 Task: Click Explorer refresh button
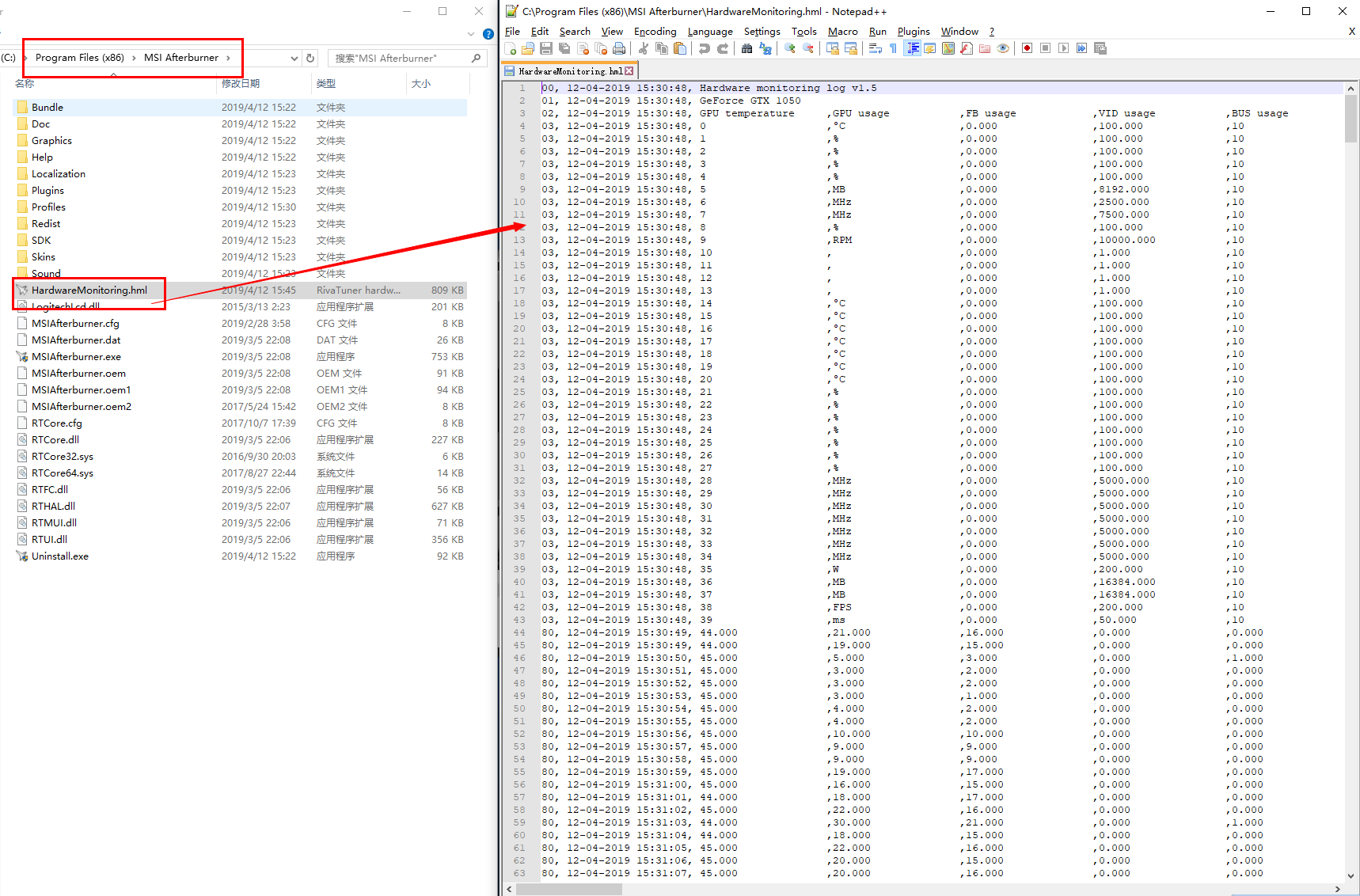tap(310, 58)
